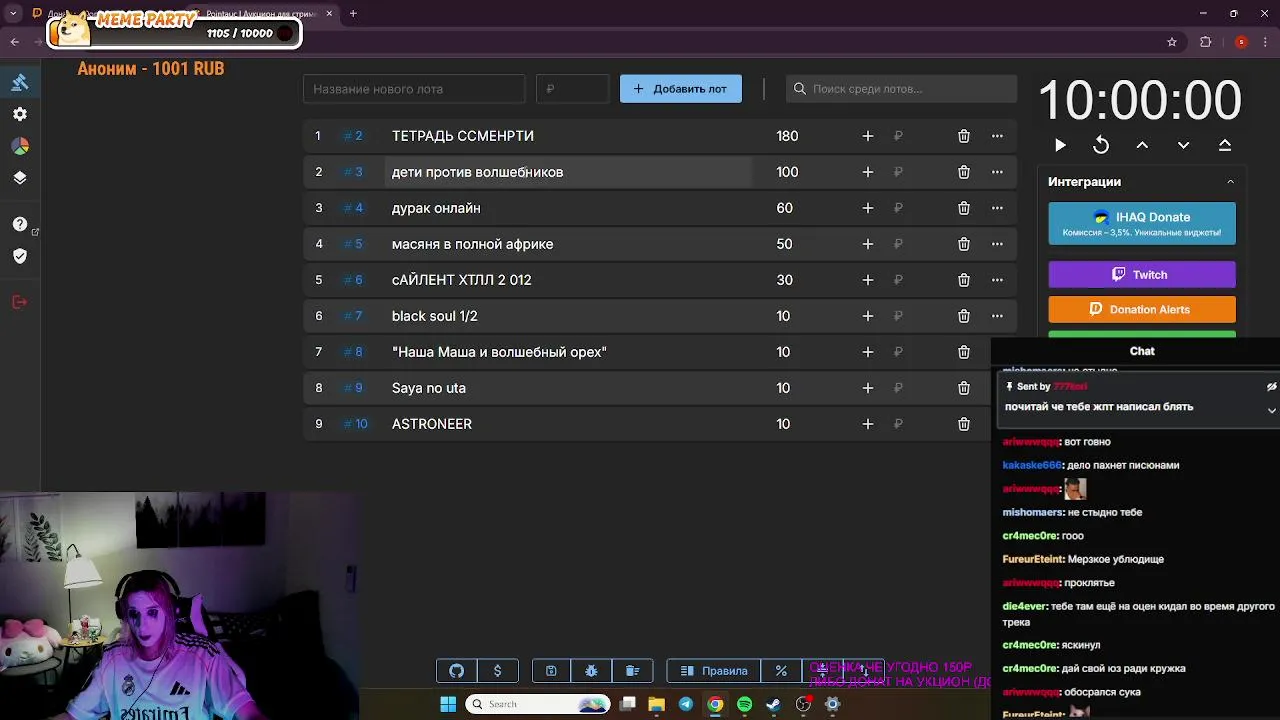
Task: Click the dollar sign button in bottom toolbar
Action: point(497,671)
